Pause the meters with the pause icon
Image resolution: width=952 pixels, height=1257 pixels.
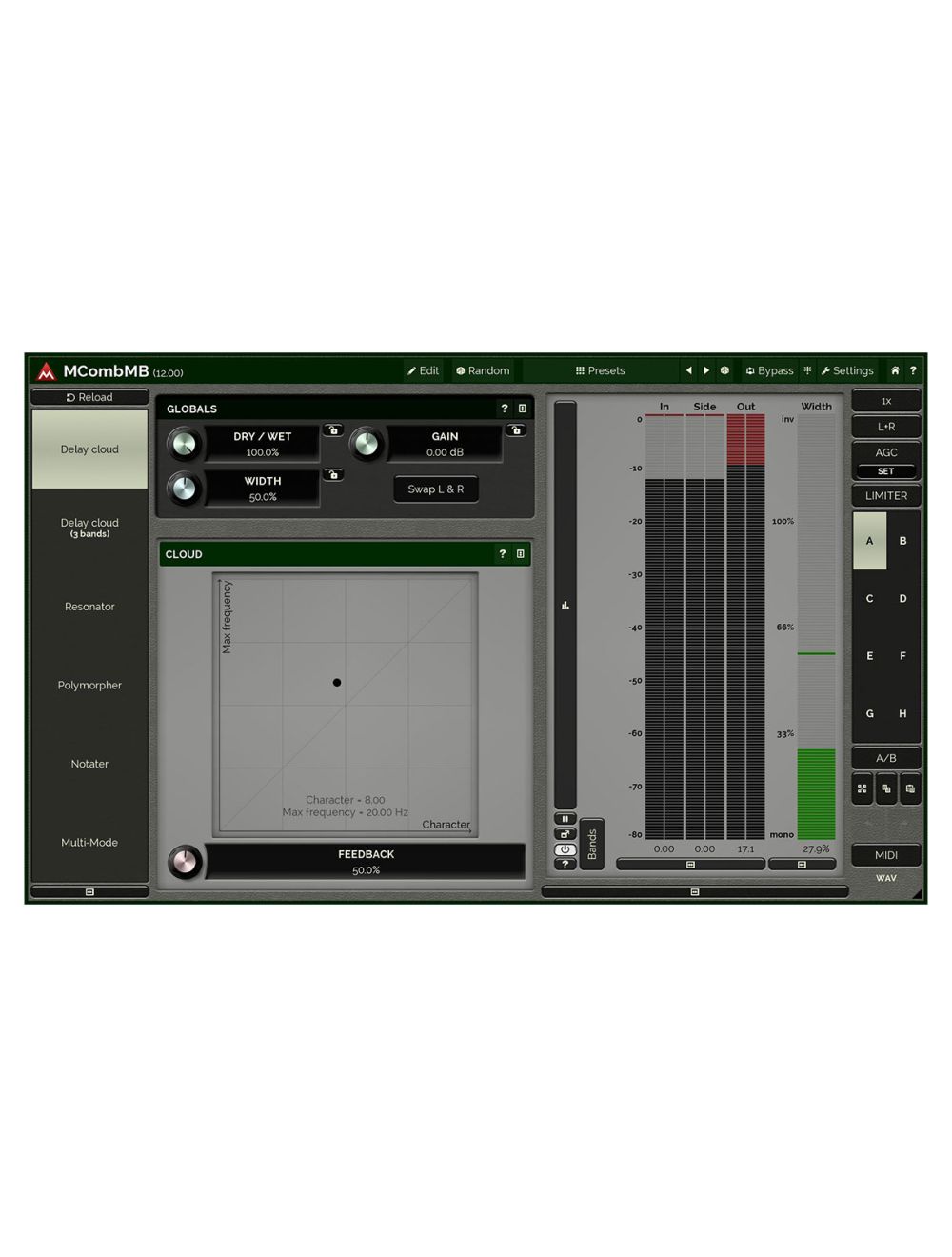click(x=565, y=818)
